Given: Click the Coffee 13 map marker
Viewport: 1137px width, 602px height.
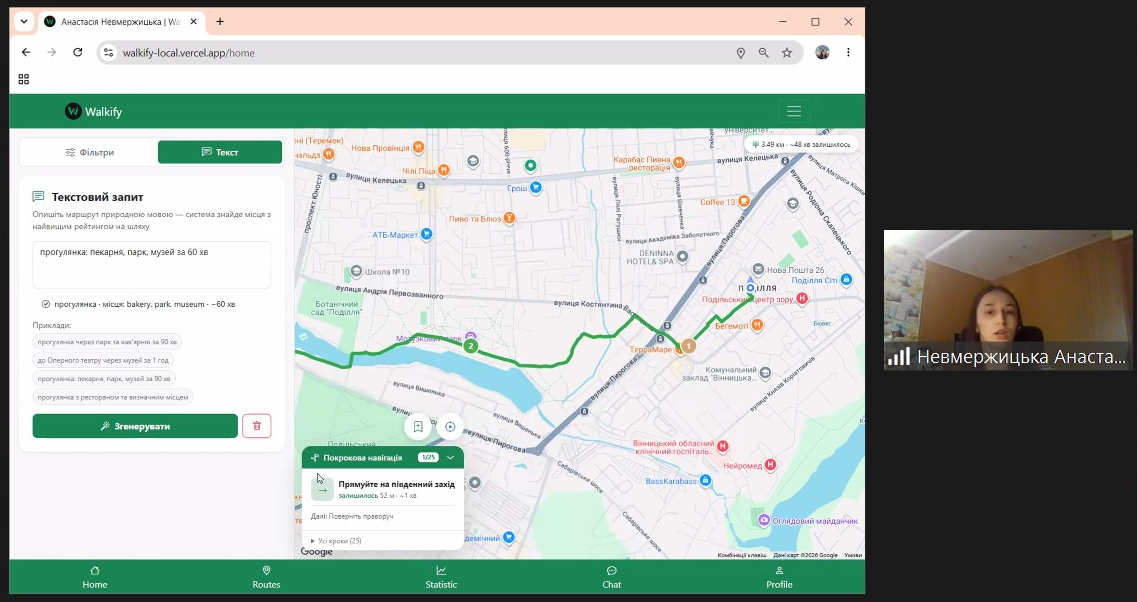Looking at the screenshot, I should [x=744, y=202].
